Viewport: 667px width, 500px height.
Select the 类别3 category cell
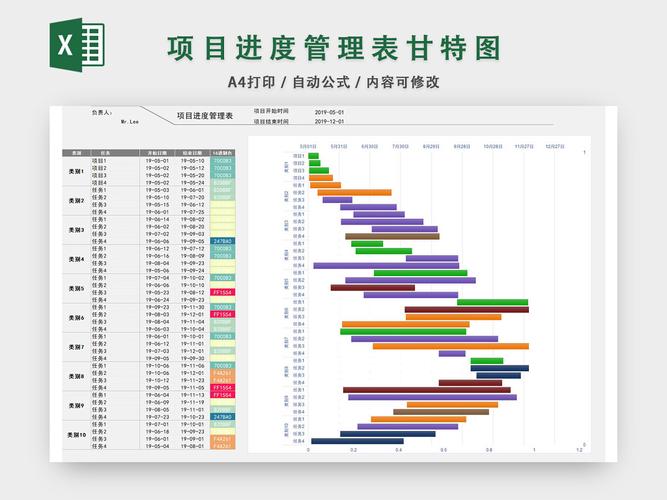77,230
